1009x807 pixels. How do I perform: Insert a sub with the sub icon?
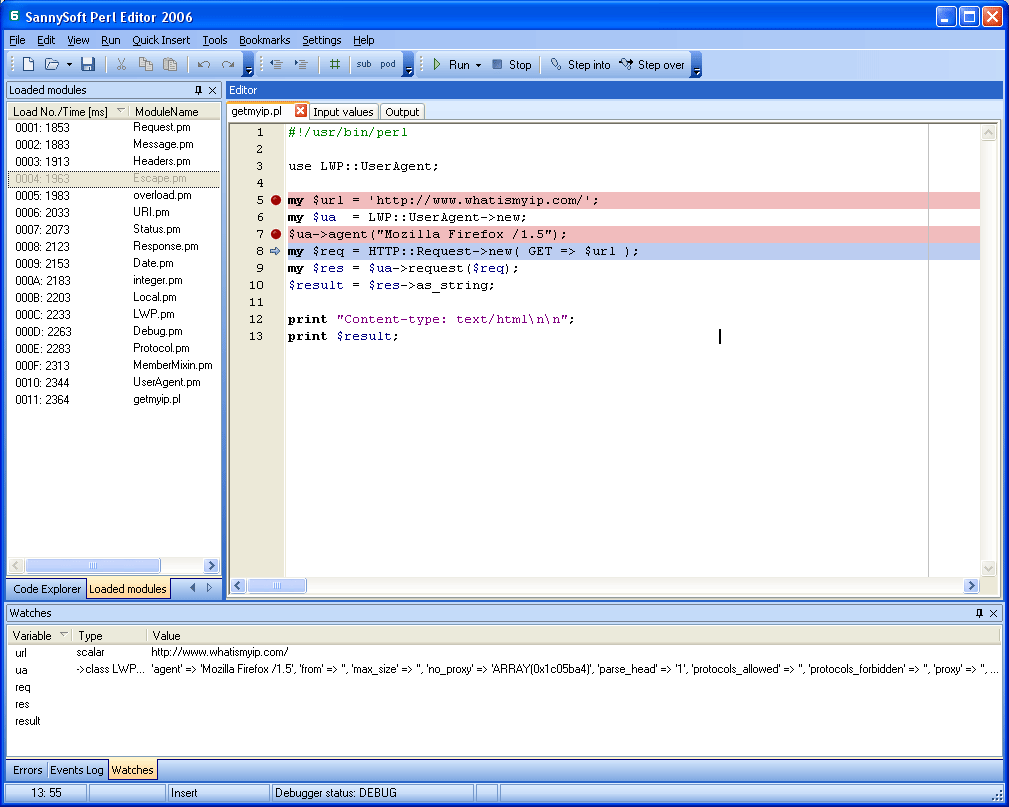363,65
